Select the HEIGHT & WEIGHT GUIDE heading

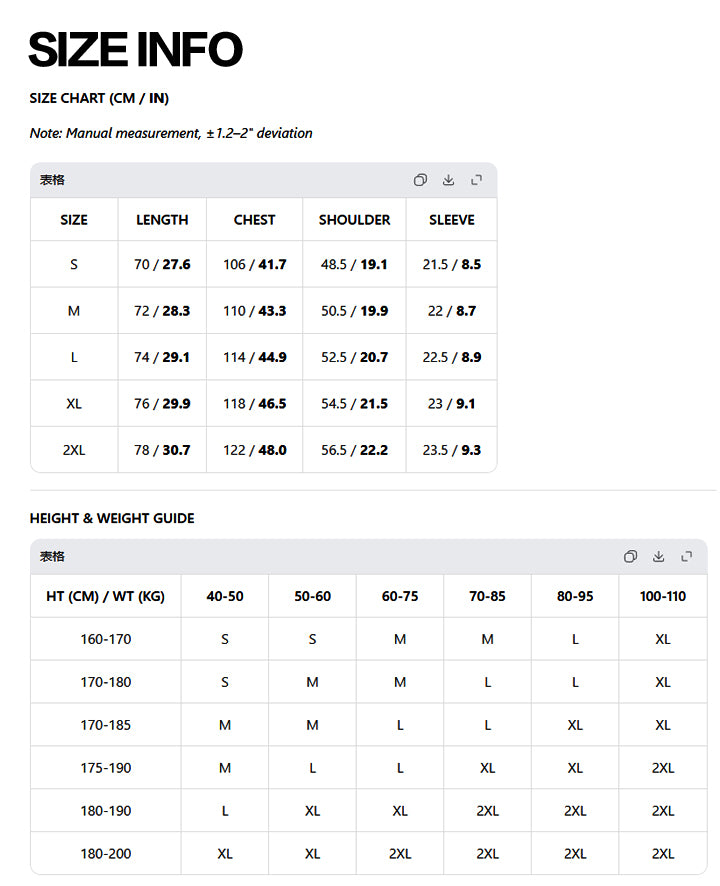coord(112,518)
